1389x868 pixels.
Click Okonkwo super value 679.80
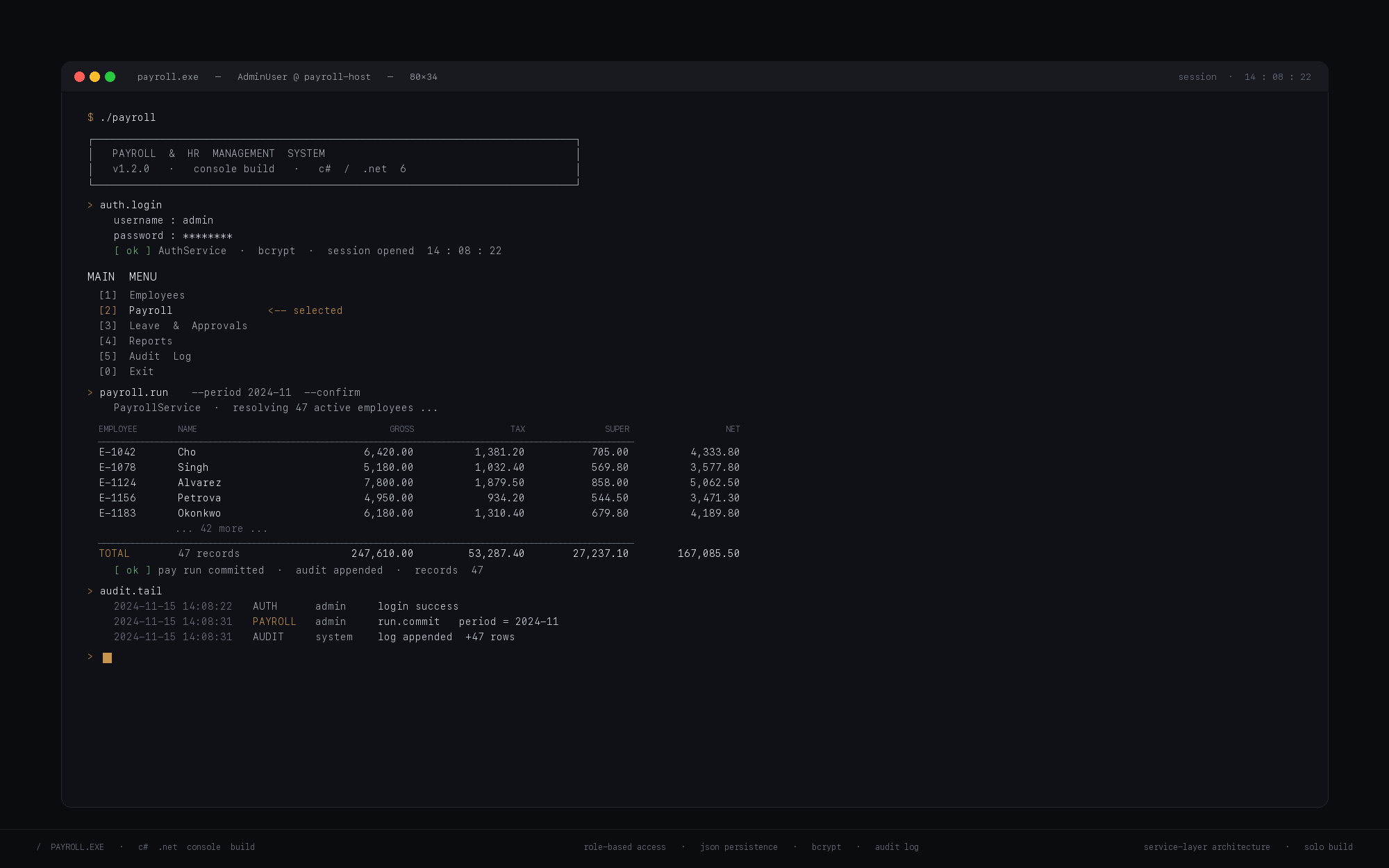610,513
